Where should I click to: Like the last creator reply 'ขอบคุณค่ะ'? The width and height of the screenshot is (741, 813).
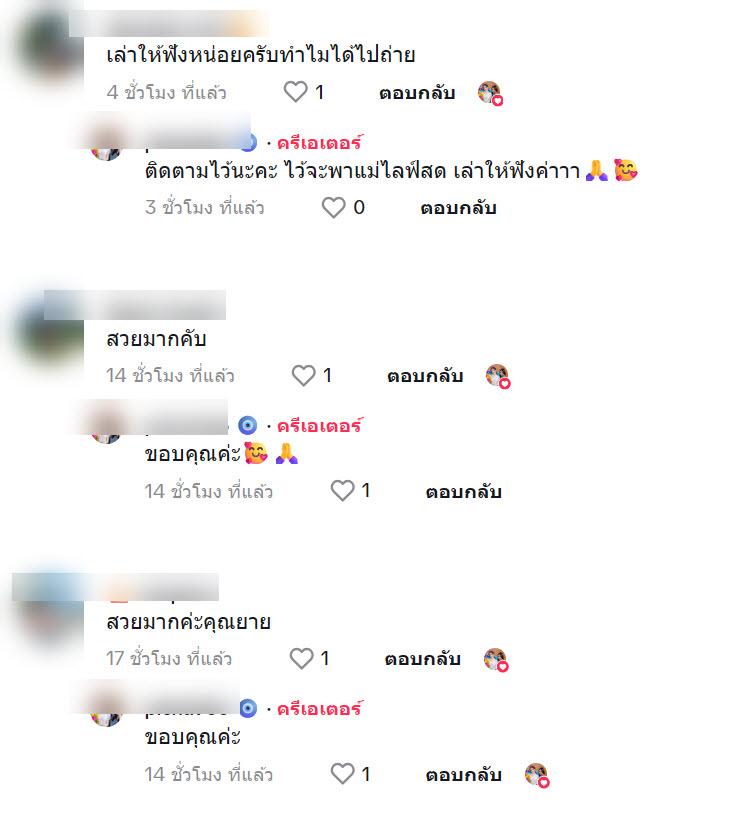[342, 774]
